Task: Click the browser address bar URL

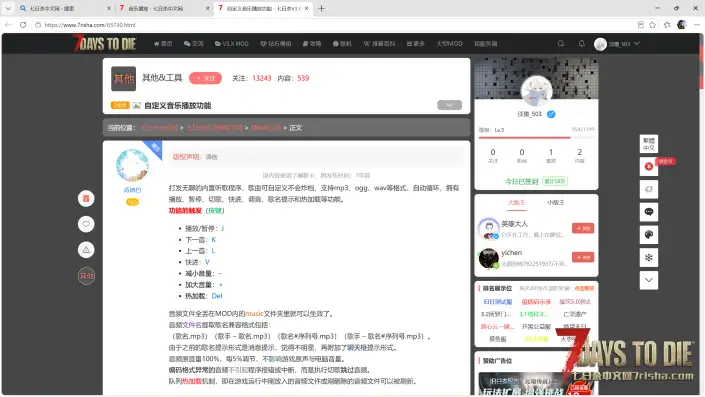Action: point(90,25)
